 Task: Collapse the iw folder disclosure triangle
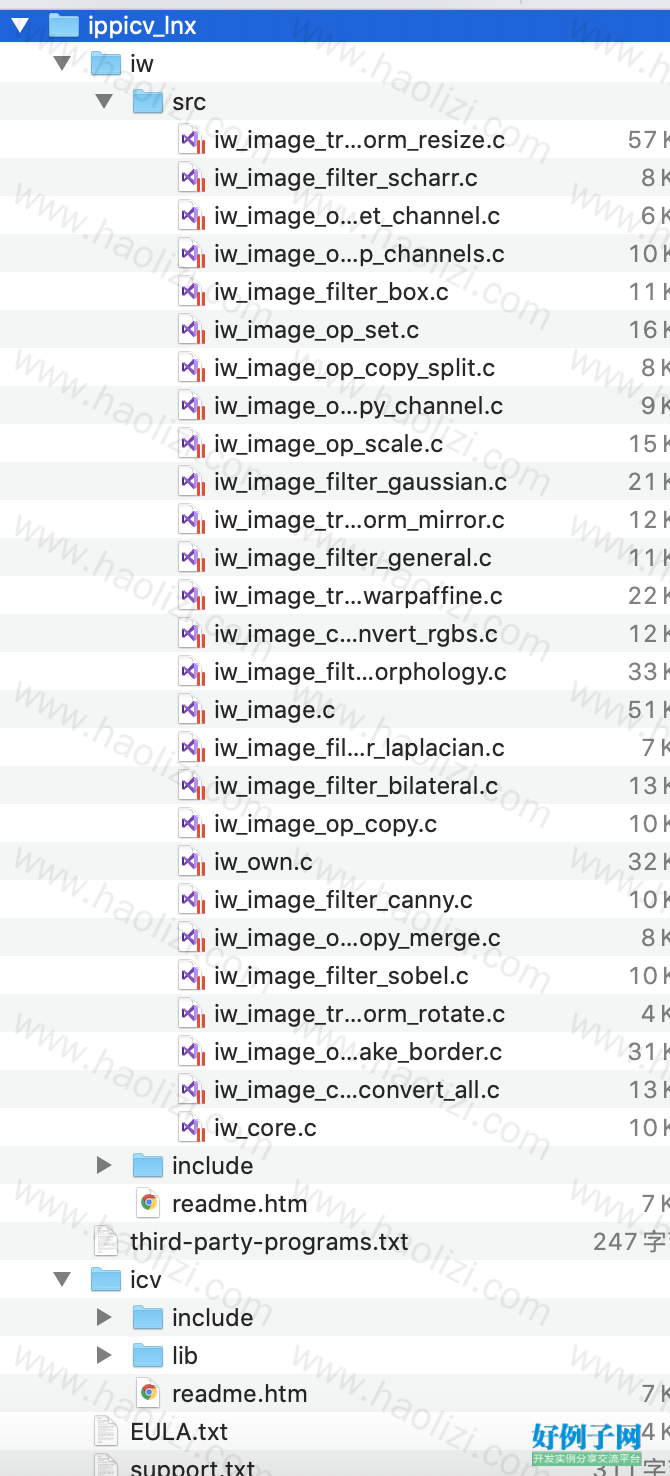pos(62,63)
